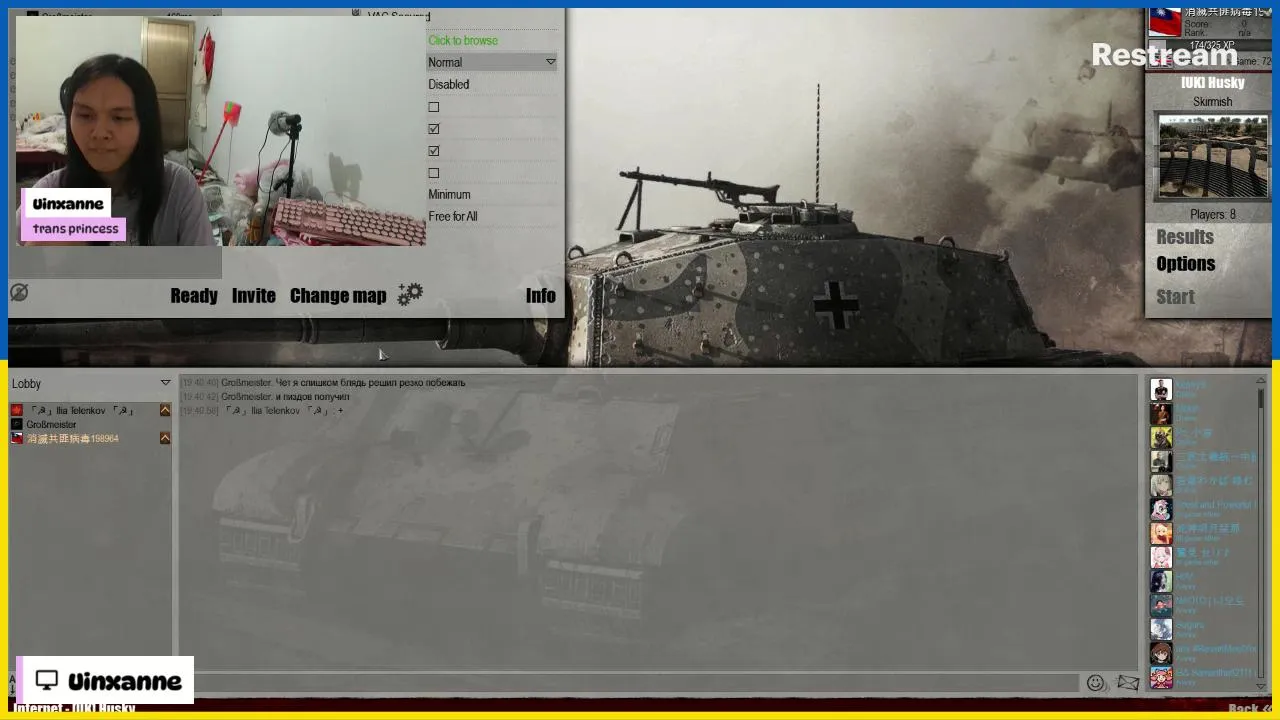The height and width of the screenshot is (720, 1280).
Task: Click the '[UK] Husky' server name text
Action: tap(1213, 83)
